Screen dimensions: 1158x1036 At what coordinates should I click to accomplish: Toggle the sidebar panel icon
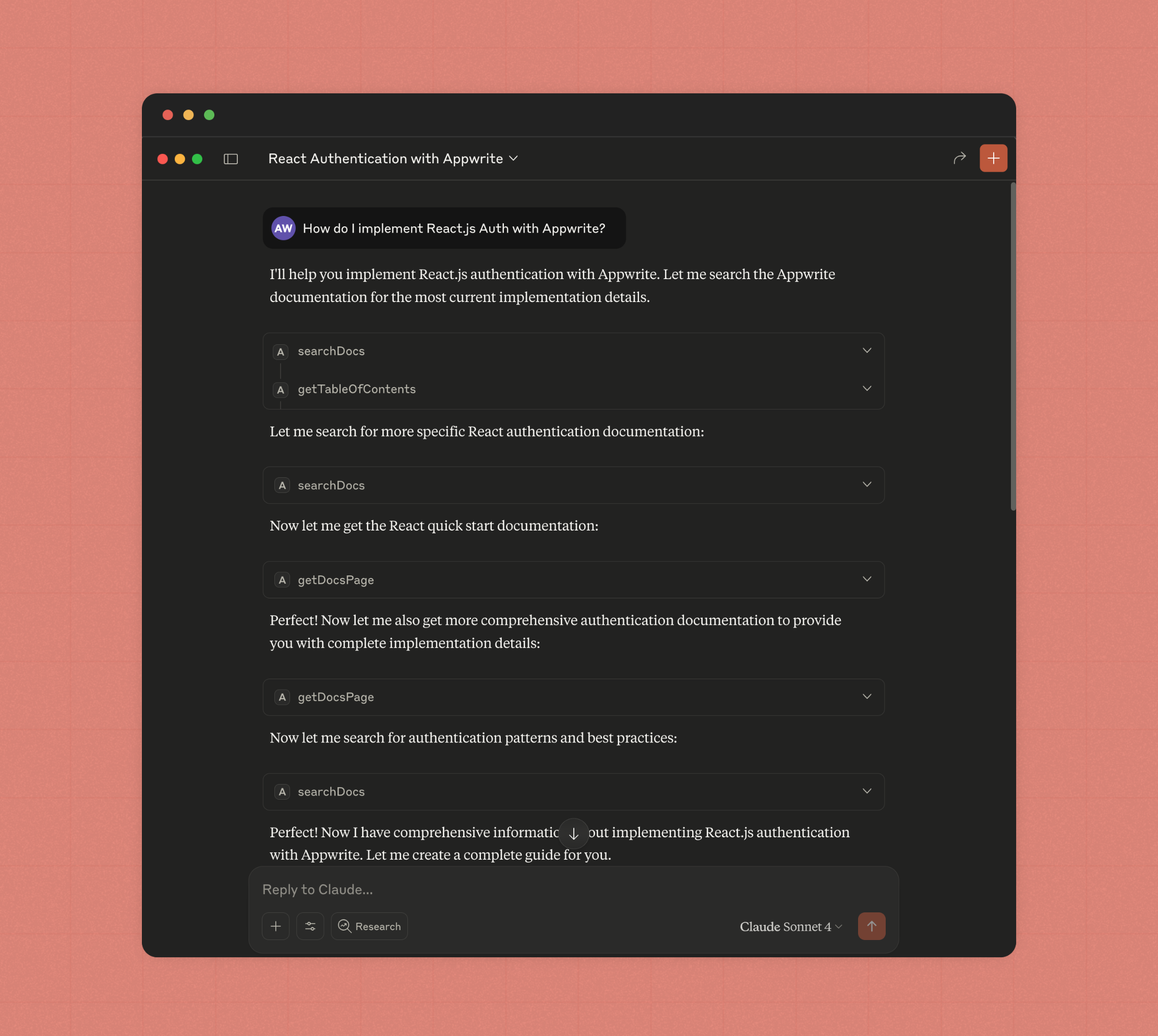click(x=231, y=159)
